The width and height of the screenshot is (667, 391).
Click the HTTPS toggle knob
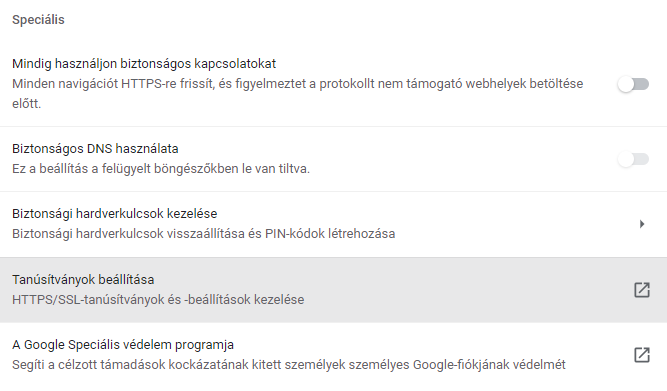(x=626, y=84)
